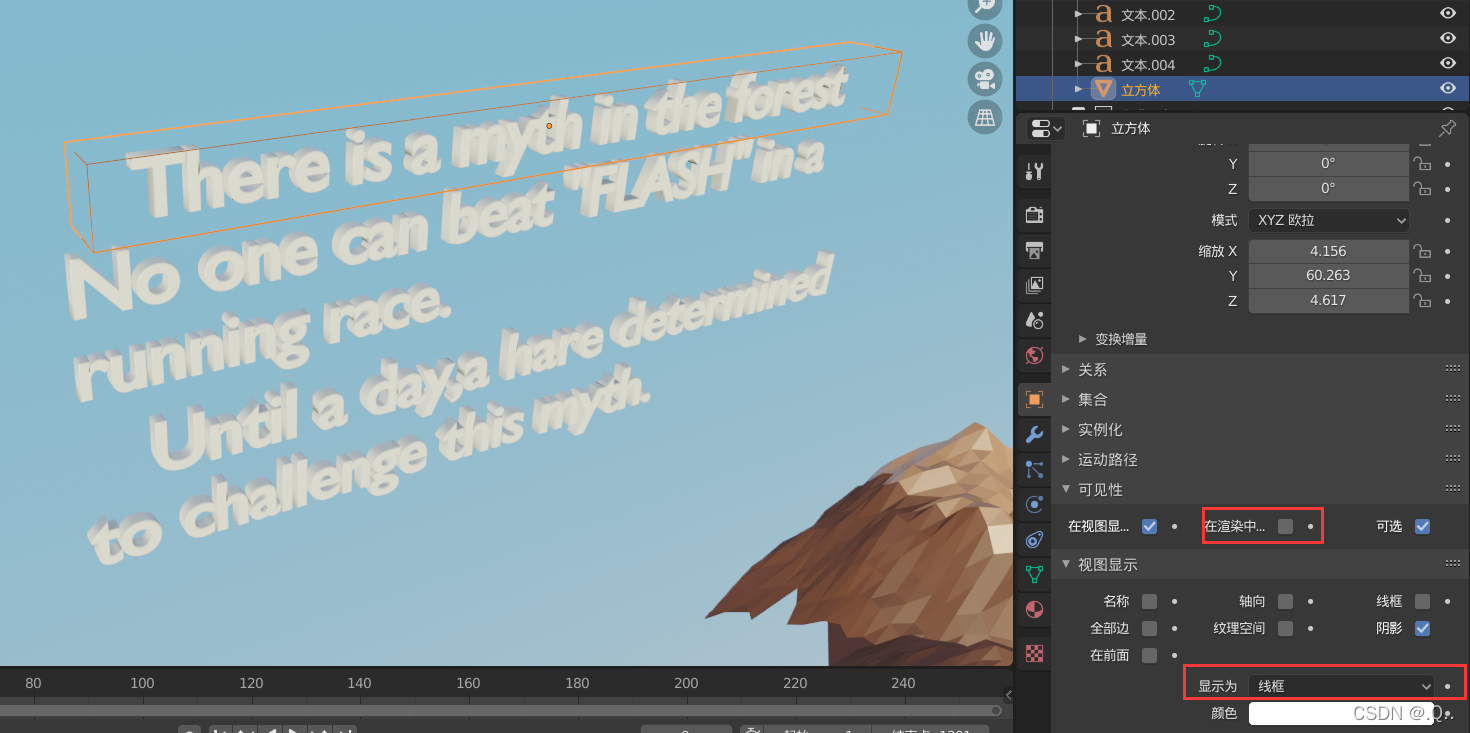
Task: Hide 文本.003 in viewport via eye
Action: [x=1447, y=39]
